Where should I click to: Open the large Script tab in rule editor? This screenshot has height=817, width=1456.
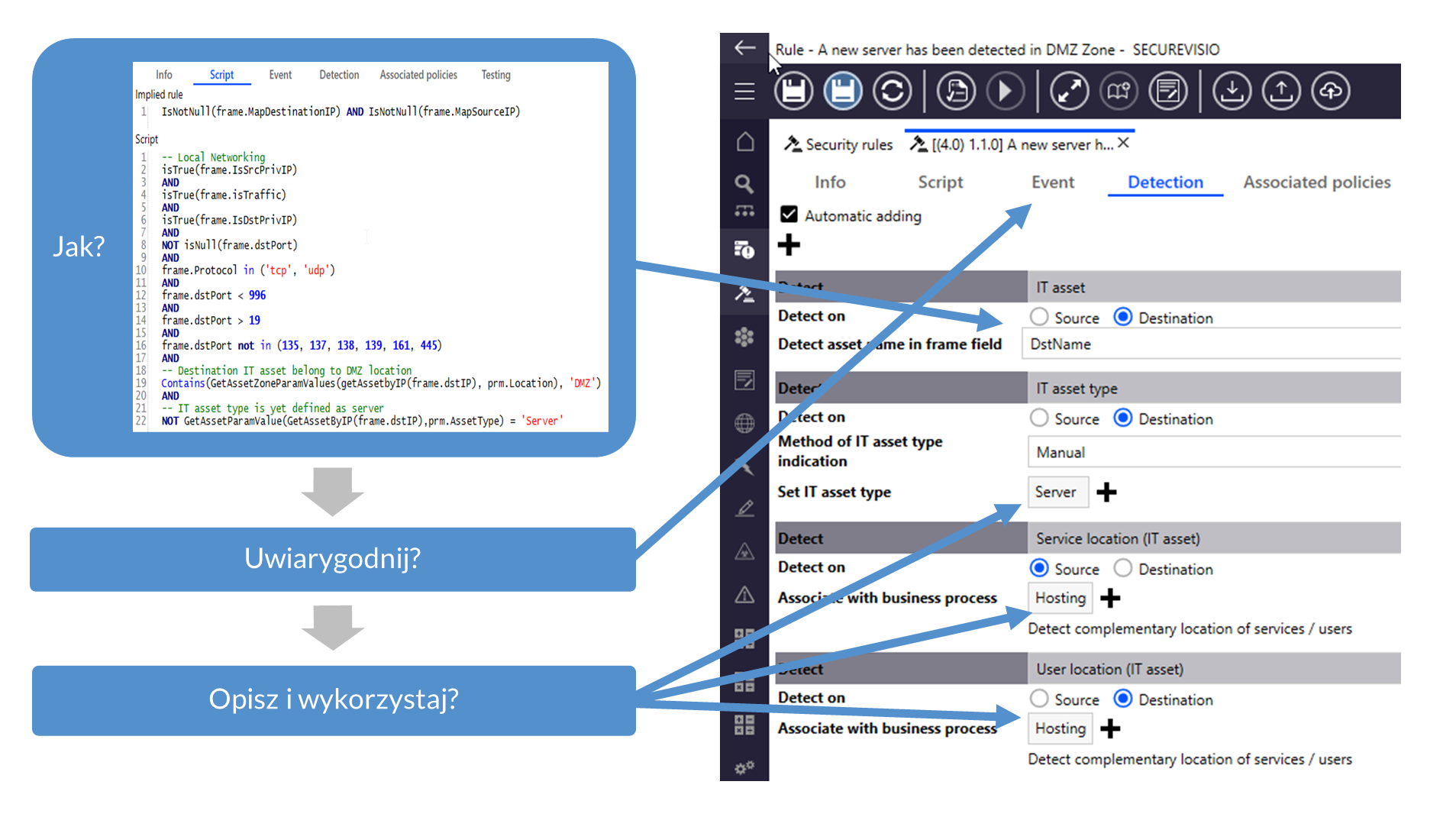[x=940, y=182]
